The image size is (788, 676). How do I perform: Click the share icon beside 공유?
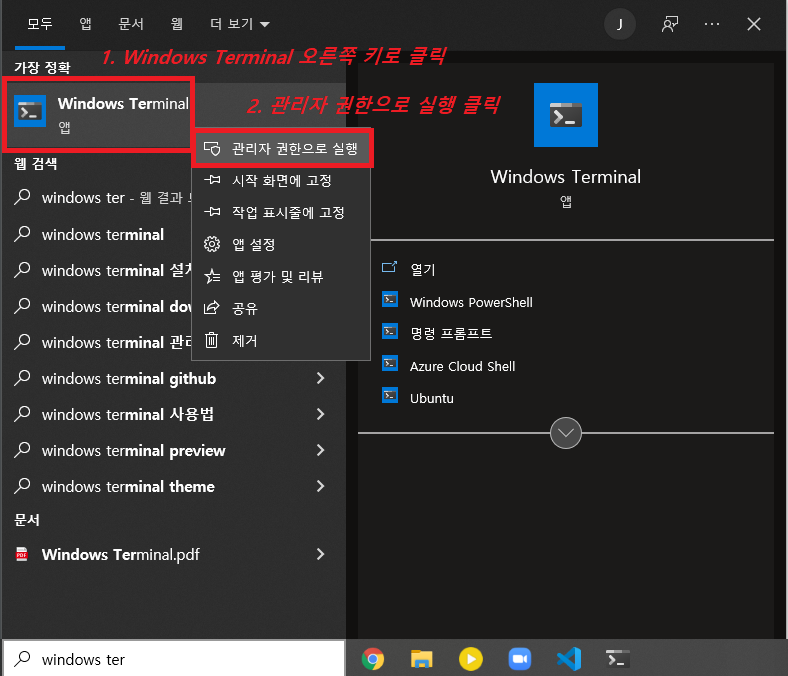coord(212,308)
